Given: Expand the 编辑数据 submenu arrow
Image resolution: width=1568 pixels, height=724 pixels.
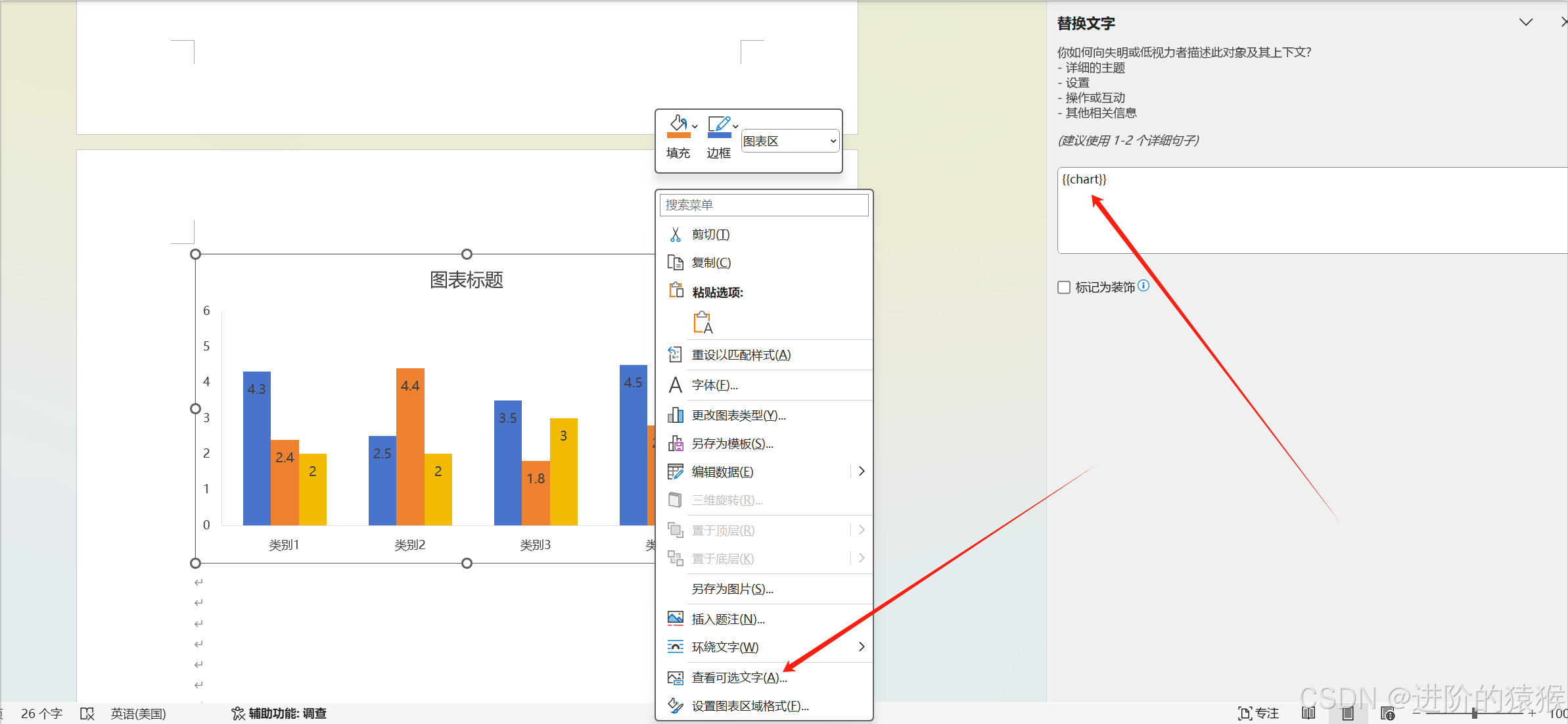Looking at the screenshot, I should [x=862, y=471].
